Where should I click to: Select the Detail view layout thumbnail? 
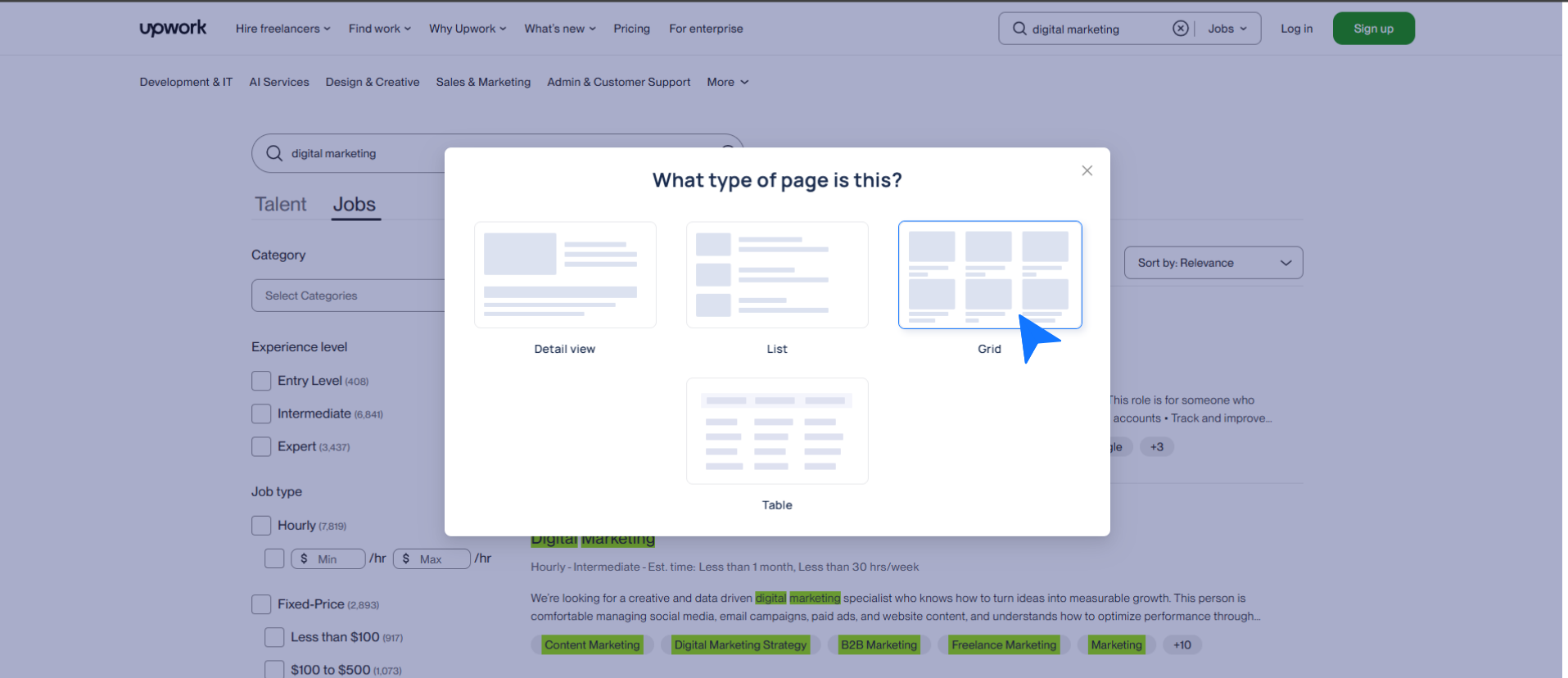click(565, 275)
